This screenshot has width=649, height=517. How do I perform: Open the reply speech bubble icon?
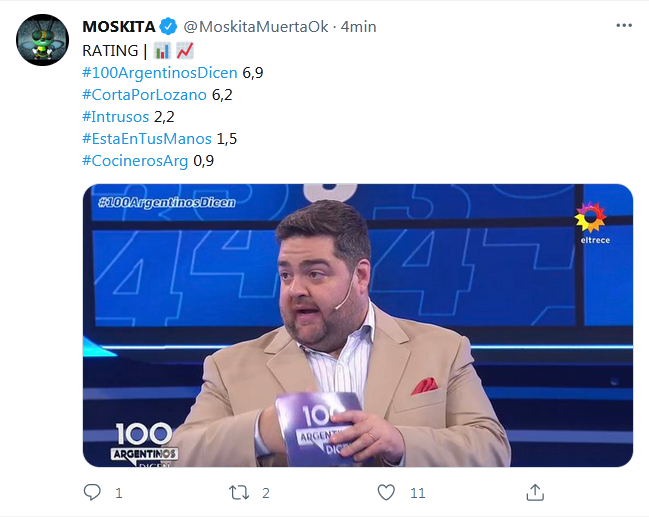[92, 492]
